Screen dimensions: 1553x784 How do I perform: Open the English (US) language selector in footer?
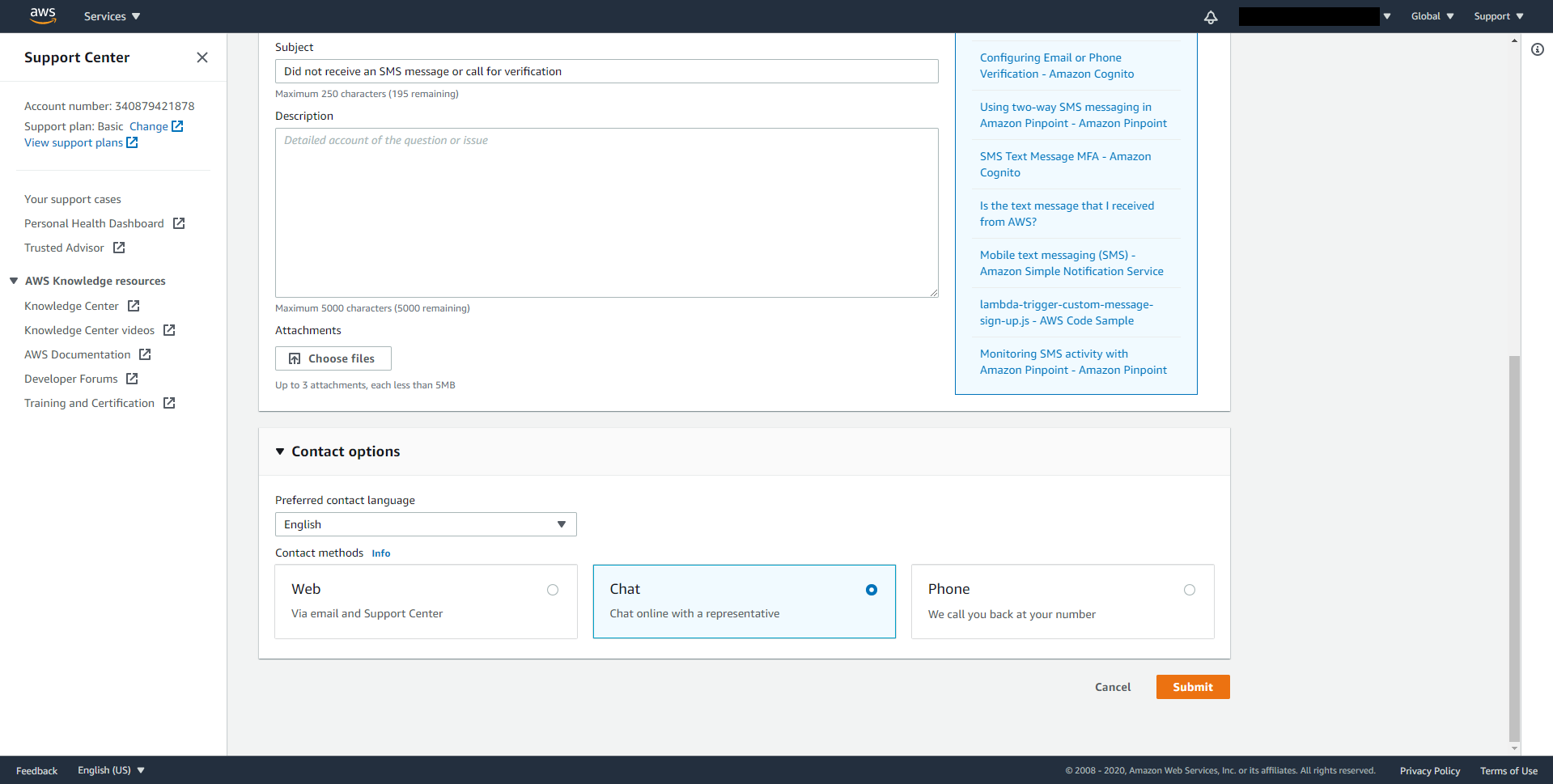111,770
